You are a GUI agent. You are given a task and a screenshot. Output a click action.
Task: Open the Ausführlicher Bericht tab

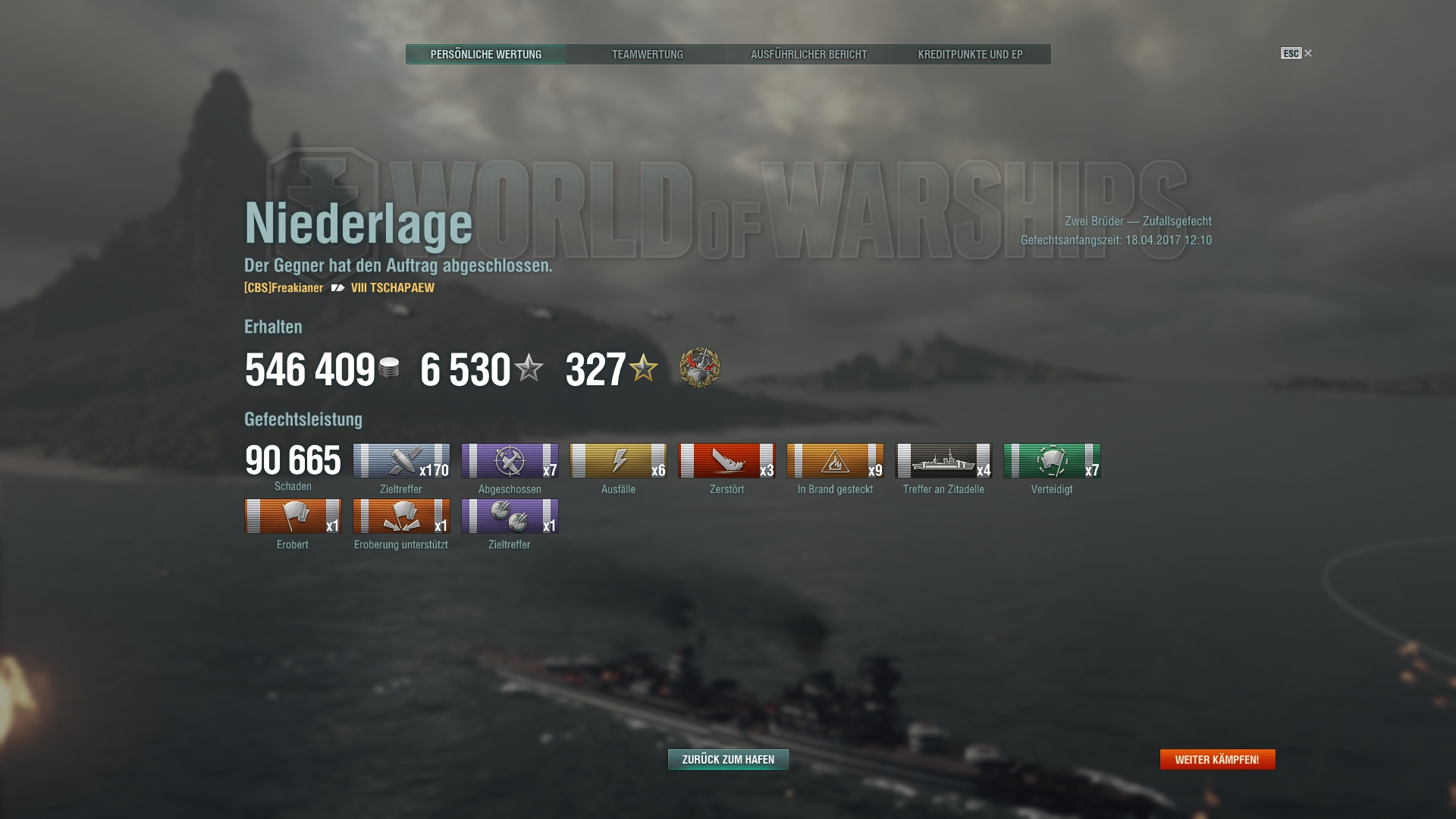pos(809,55)
